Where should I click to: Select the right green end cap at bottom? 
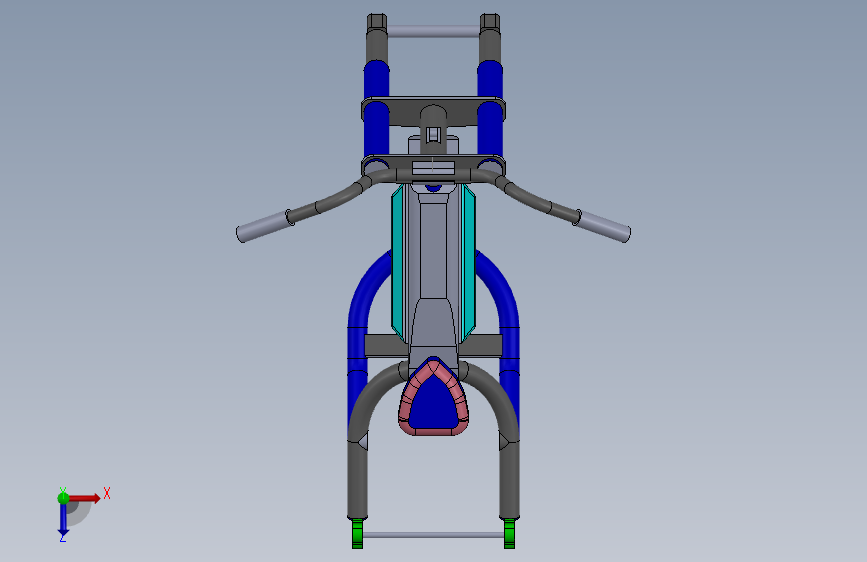click(x=509, y=533)
